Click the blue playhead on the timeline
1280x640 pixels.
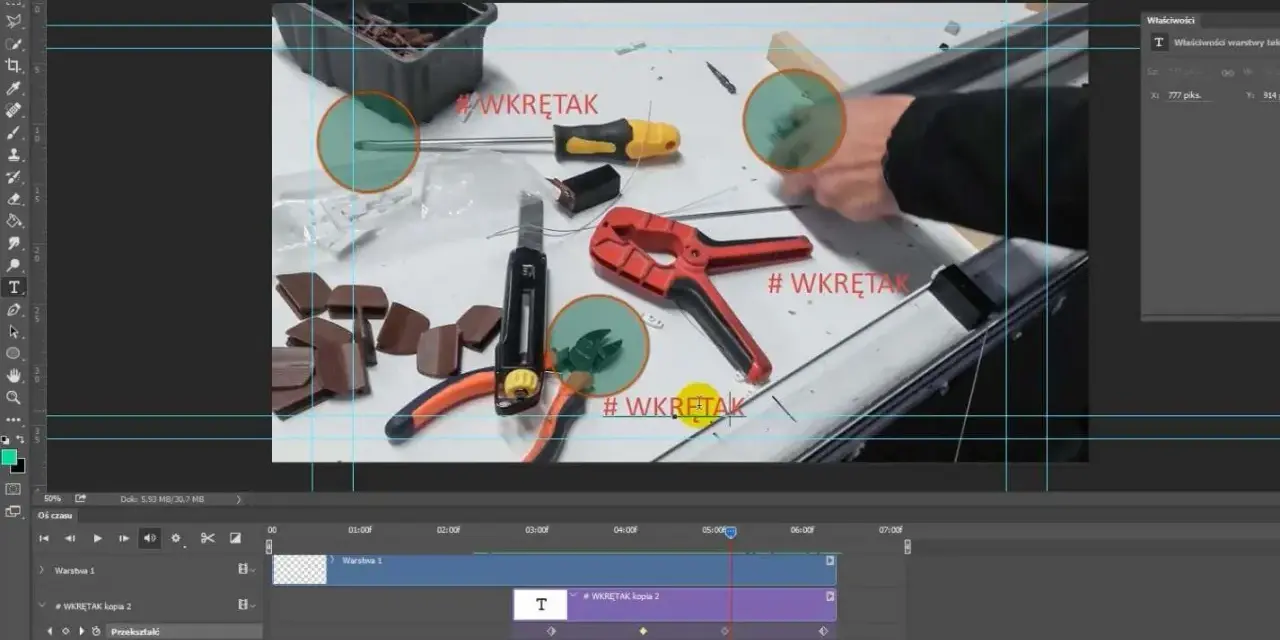730,533
